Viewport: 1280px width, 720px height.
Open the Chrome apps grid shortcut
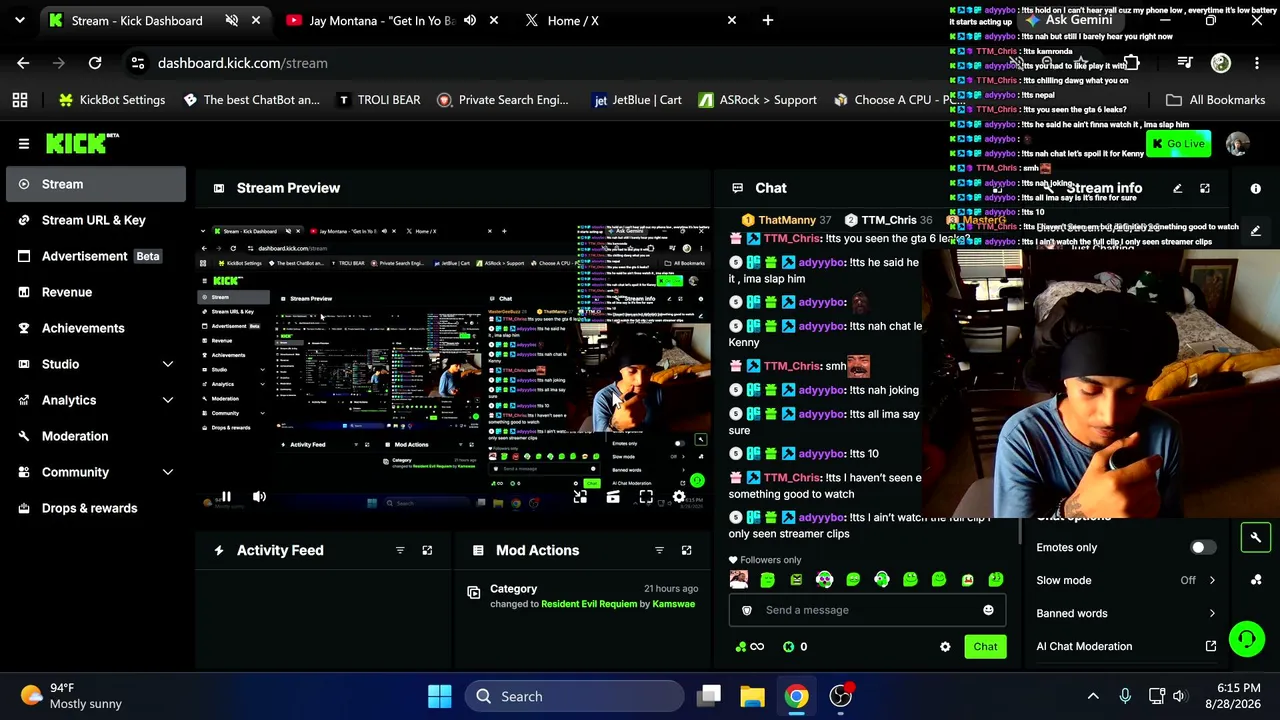pos(20,100)
